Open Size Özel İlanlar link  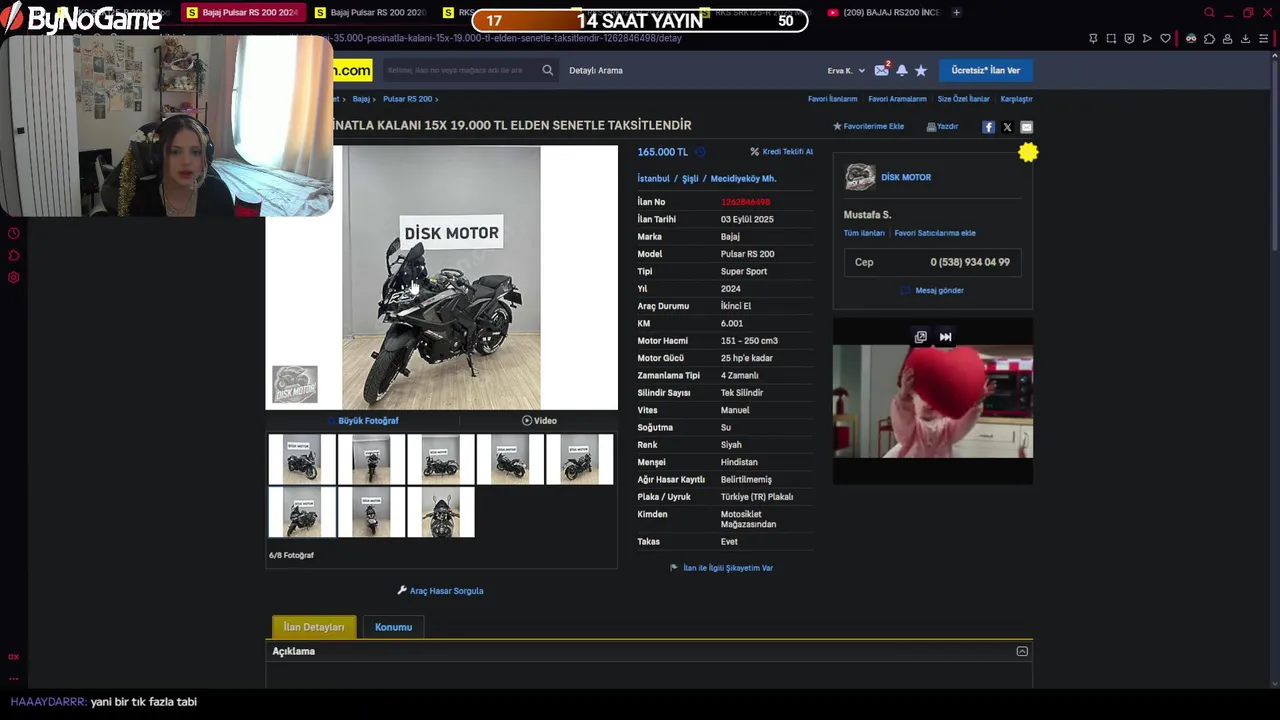[963, 99]
